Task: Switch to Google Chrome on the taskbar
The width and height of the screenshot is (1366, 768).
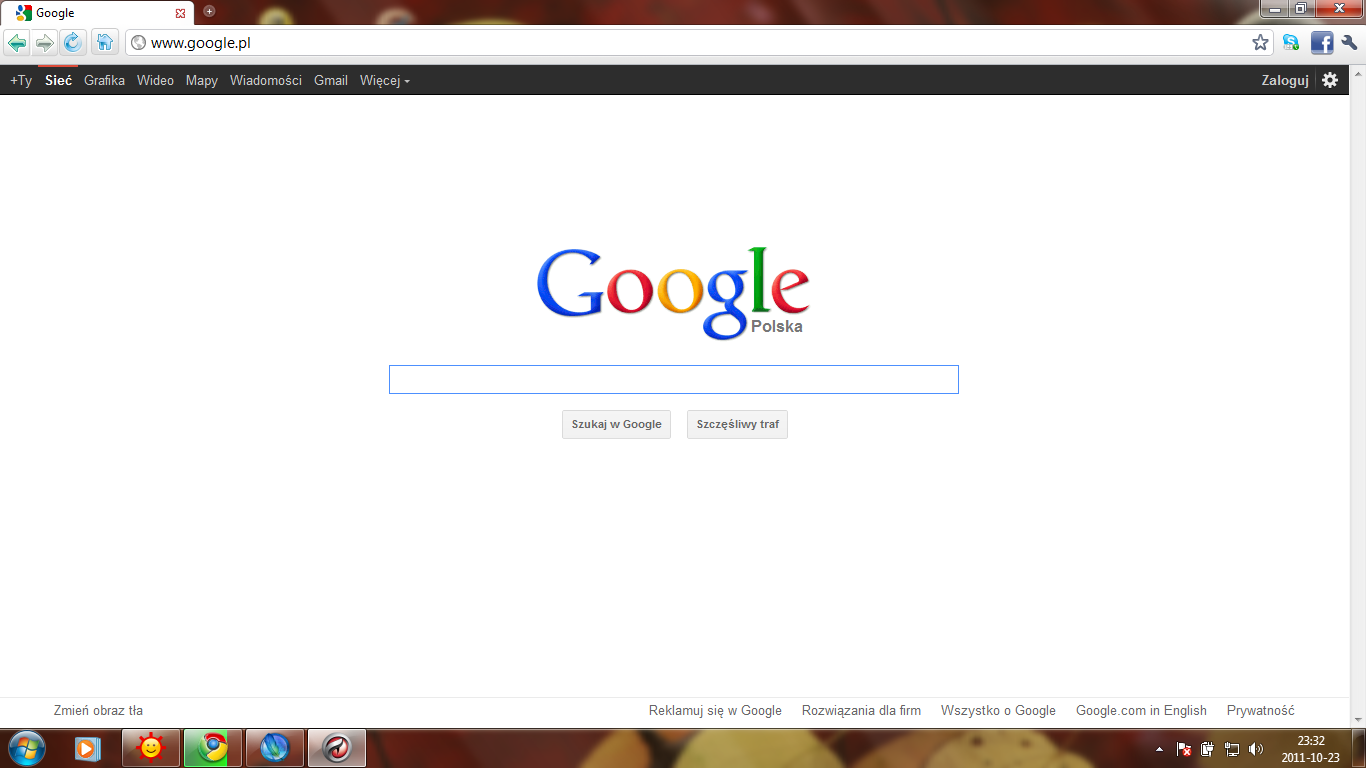Action: click(x=213, y=748)
